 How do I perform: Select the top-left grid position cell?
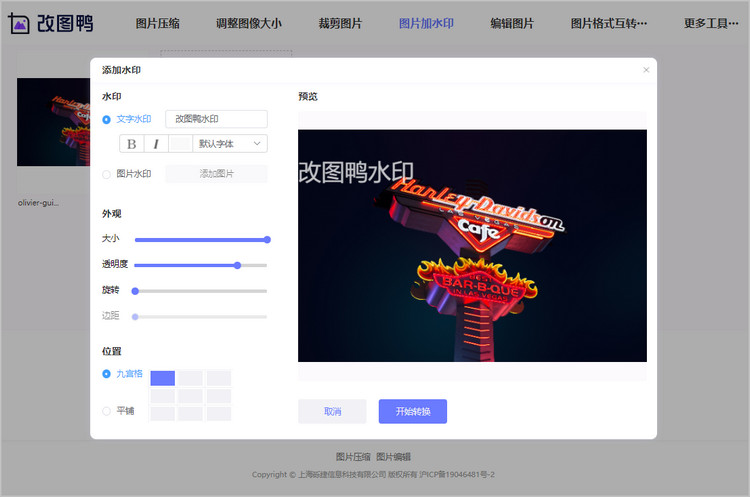click(163, 378)
